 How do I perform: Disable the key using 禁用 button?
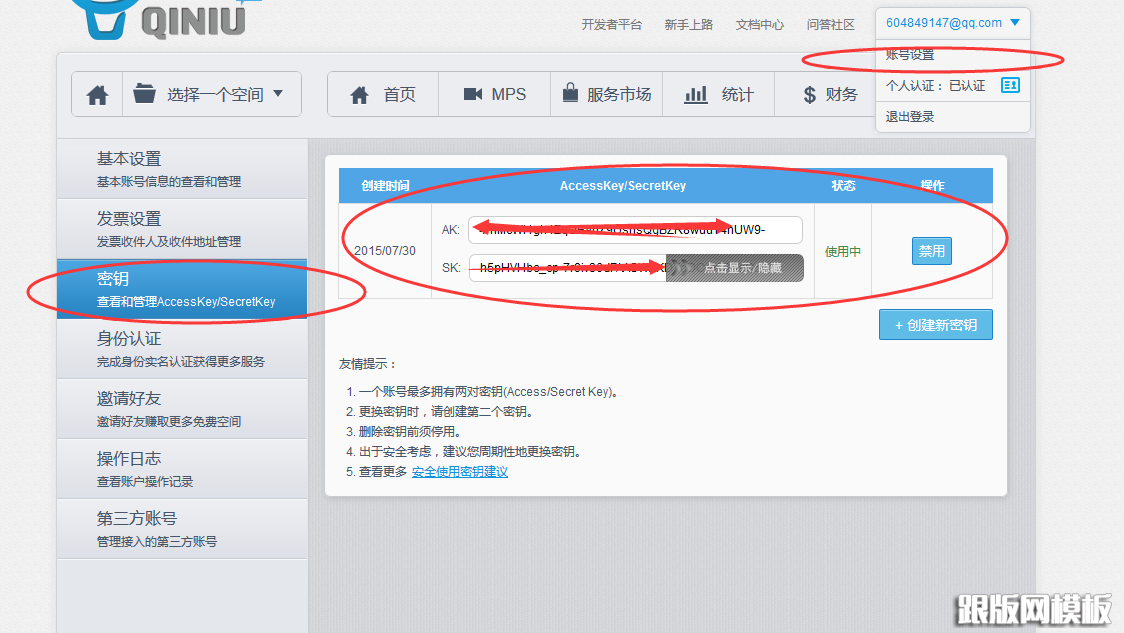931,251
